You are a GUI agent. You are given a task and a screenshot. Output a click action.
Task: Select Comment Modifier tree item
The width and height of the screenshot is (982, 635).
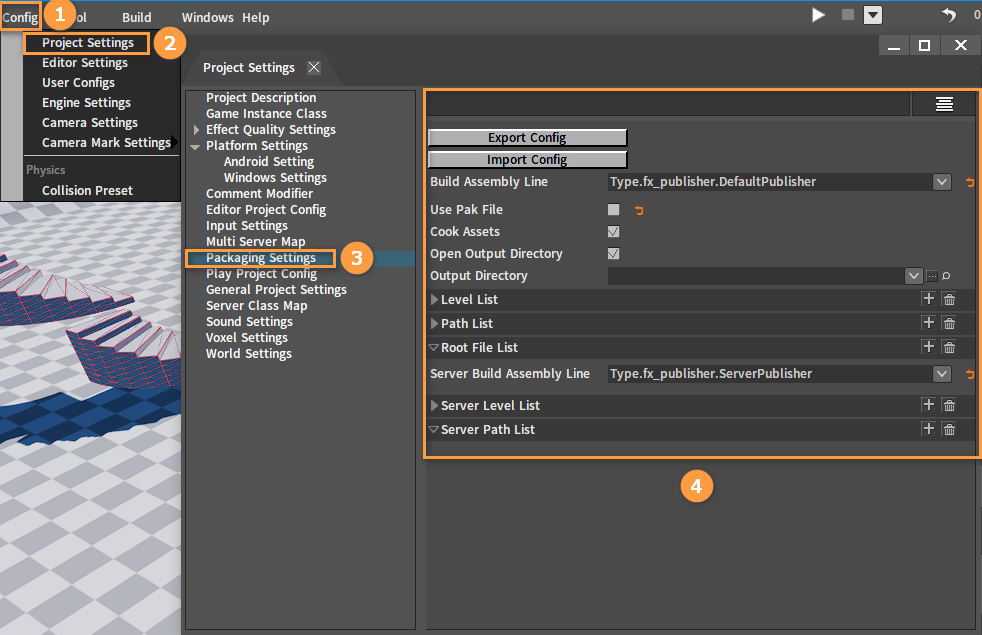259,194
